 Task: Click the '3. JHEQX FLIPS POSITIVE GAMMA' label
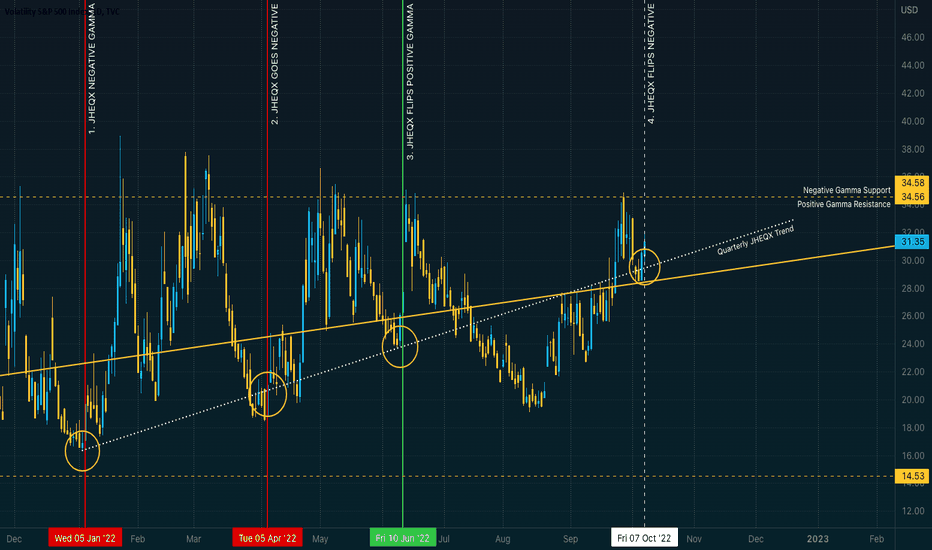click(x=410, y=81)
